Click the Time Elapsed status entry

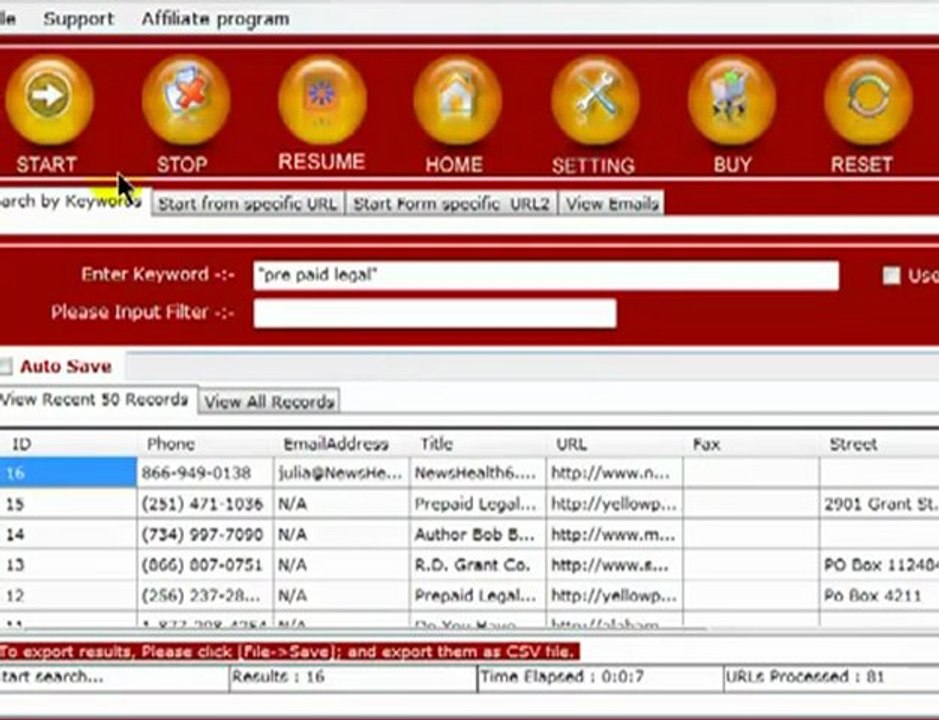coord(600,677)
